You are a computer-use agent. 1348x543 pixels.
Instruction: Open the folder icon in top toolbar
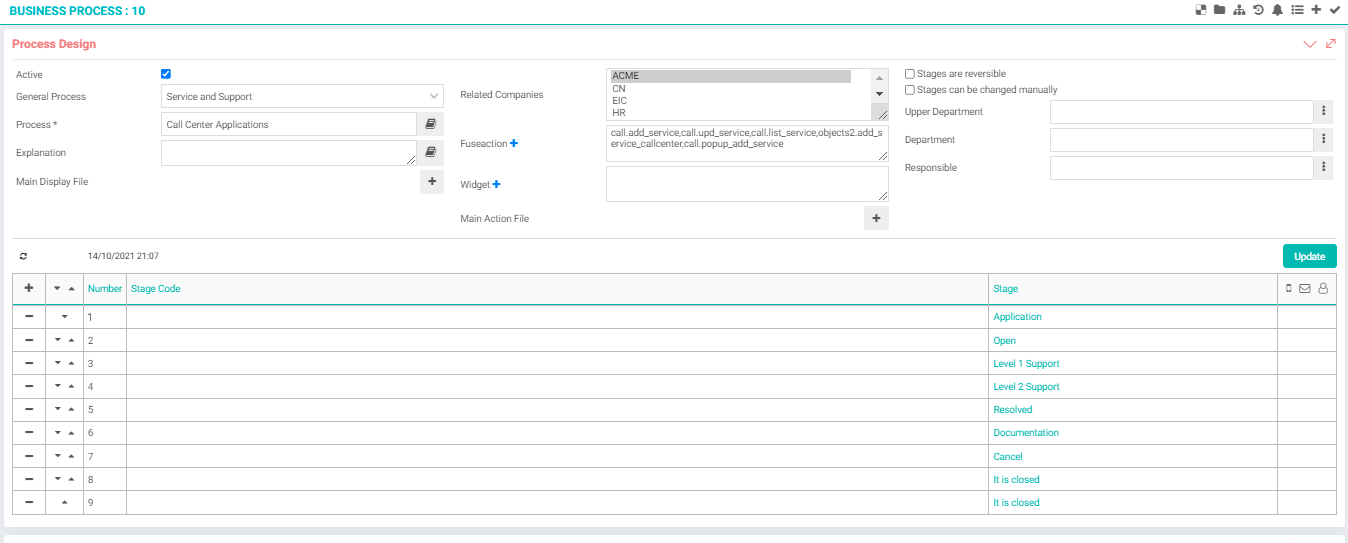click(x=1219, y=10)
